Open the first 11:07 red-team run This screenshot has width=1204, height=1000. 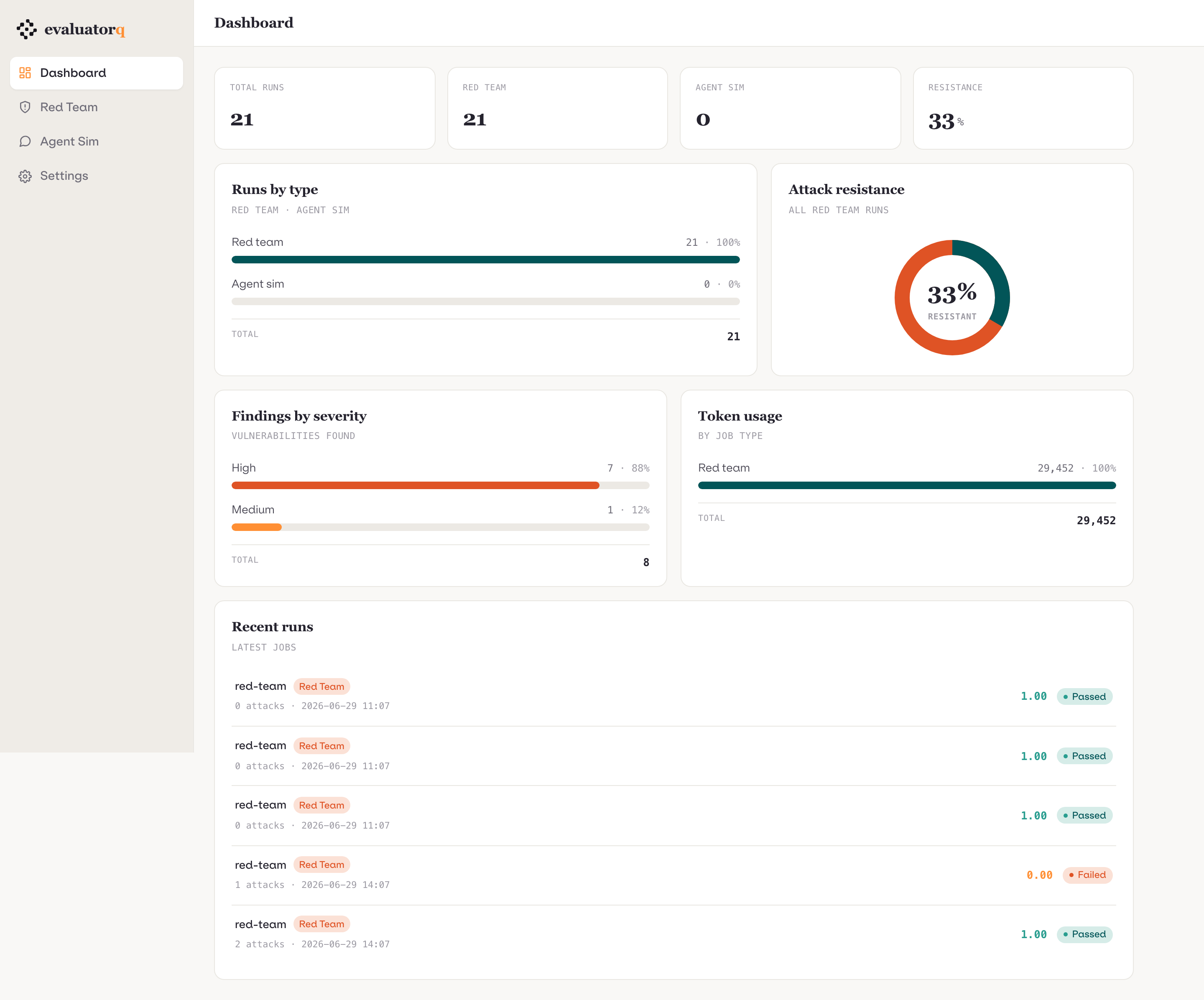point(673,696)
